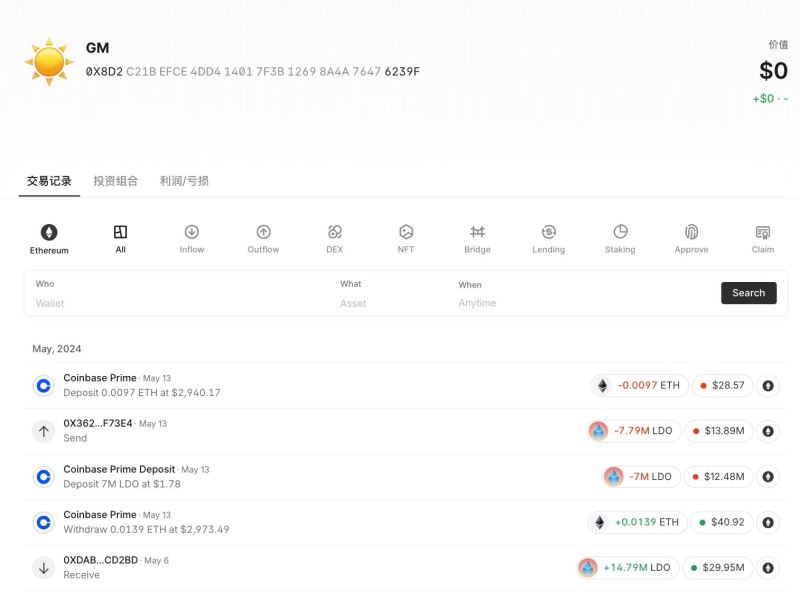Filter by Approve transactions
Screen dimensions: 800x601
pyautogui.click(x=691, y=232)
